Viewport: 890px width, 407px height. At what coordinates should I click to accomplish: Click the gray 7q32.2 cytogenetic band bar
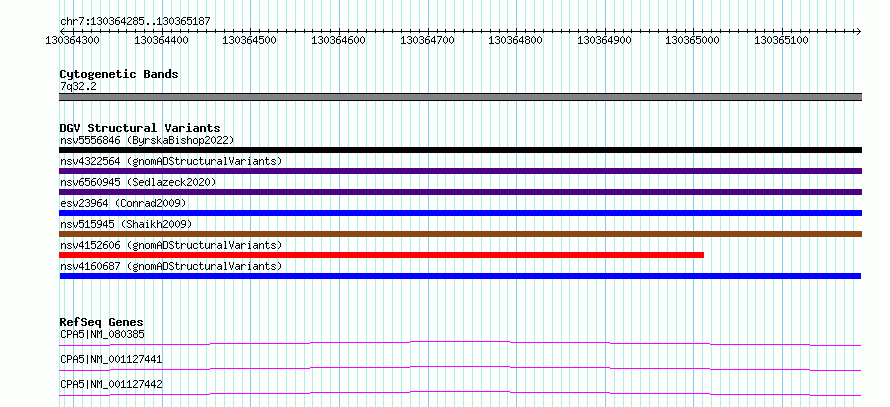pyautogui.click(x=460, y=97)
